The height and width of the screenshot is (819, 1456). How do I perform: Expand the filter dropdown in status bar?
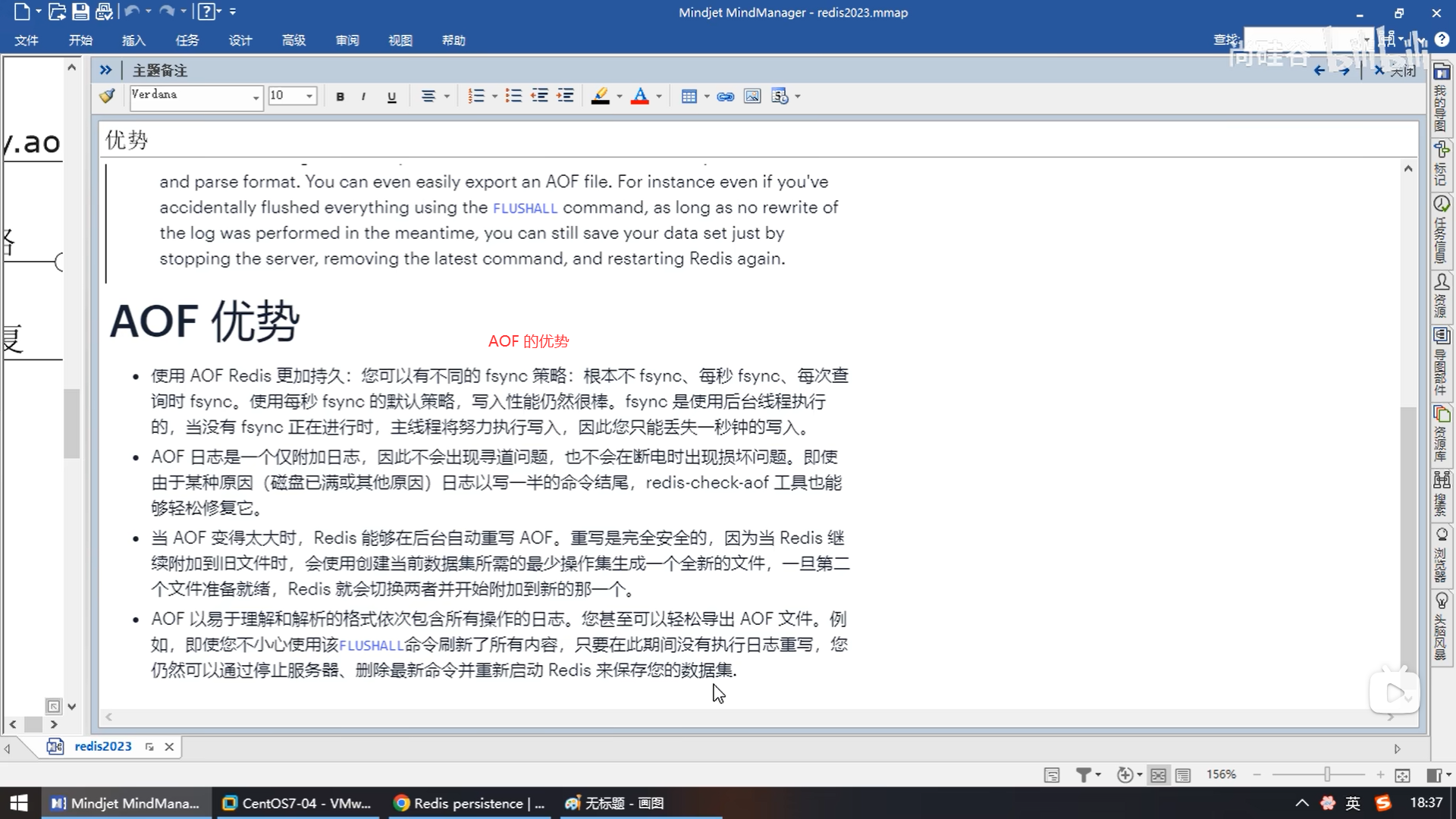1097,775
